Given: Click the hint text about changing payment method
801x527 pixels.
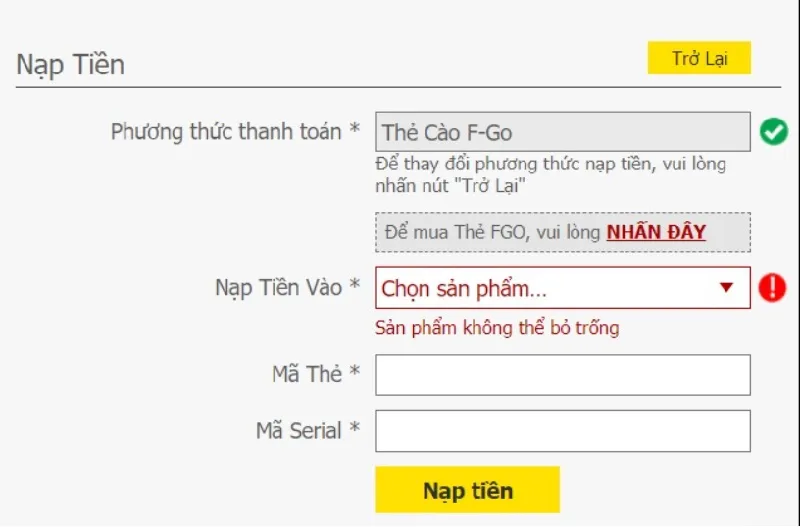Looking at the screenshot, I should [x=550, y=174].
